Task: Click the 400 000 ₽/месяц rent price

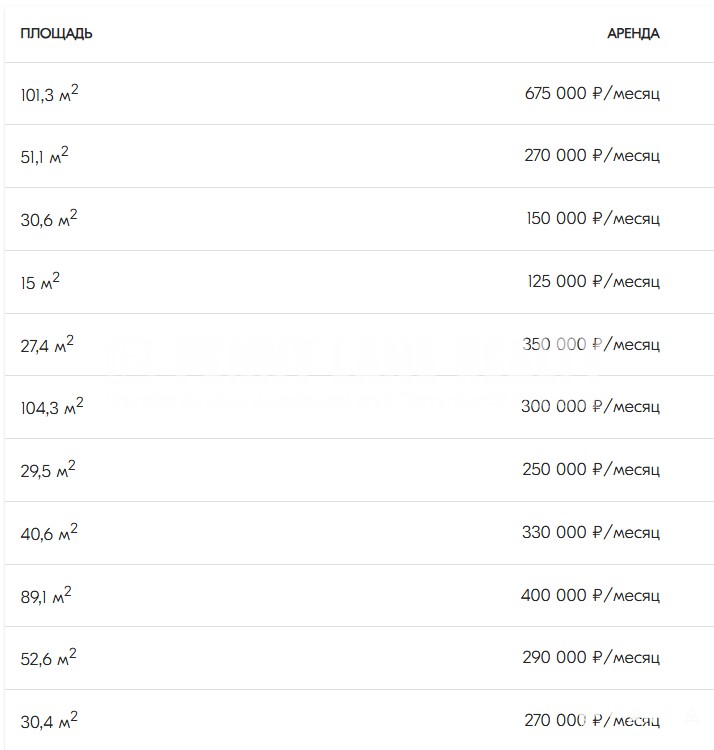Action: tap(590, 596)
